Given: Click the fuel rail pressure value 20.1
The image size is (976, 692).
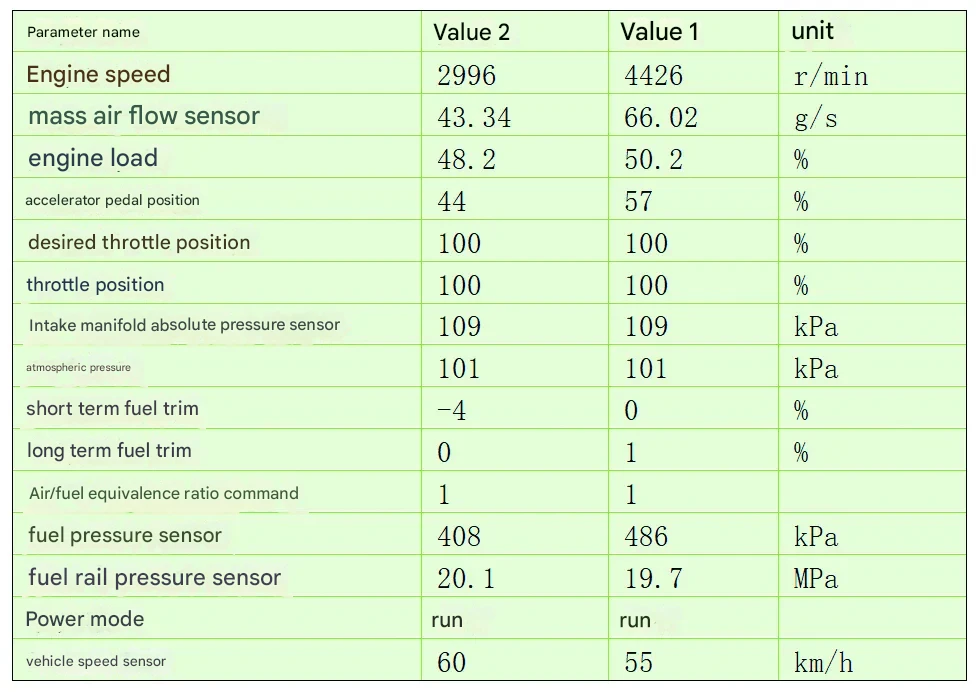Looking at the screenshot, I should [x=465, y=579].
